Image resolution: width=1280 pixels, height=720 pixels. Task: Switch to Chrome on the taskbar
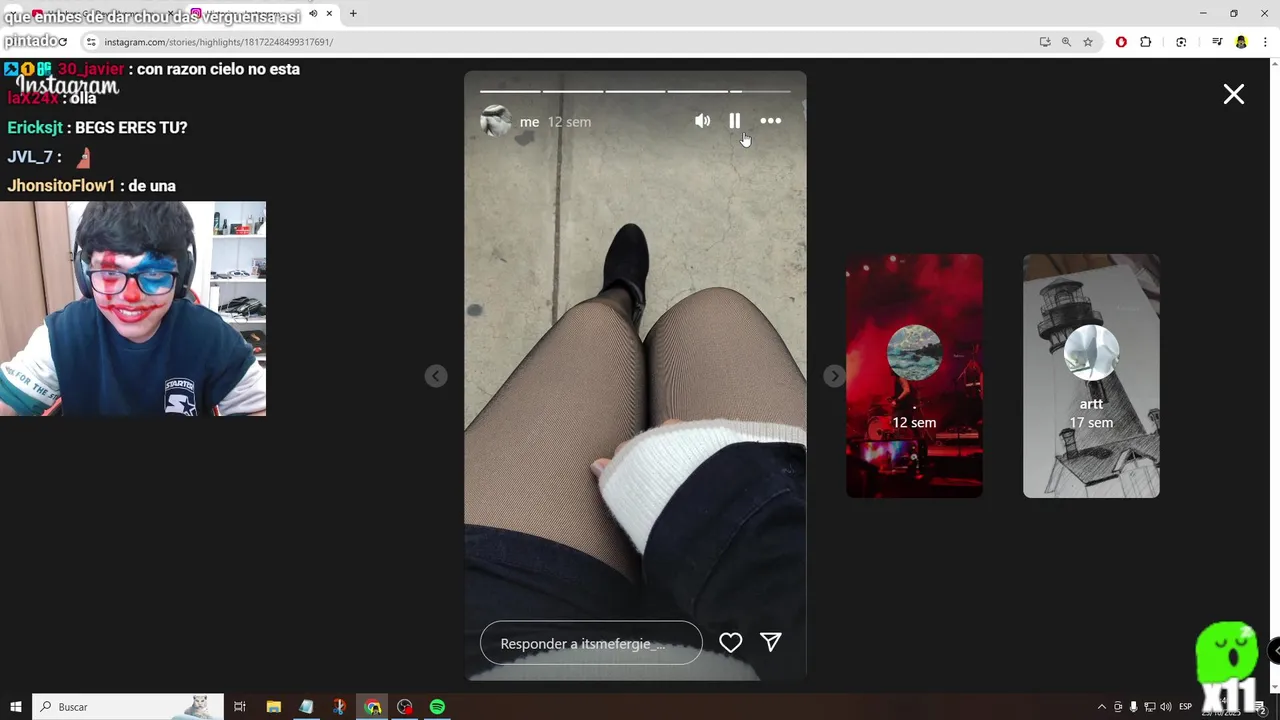[373, 707]
